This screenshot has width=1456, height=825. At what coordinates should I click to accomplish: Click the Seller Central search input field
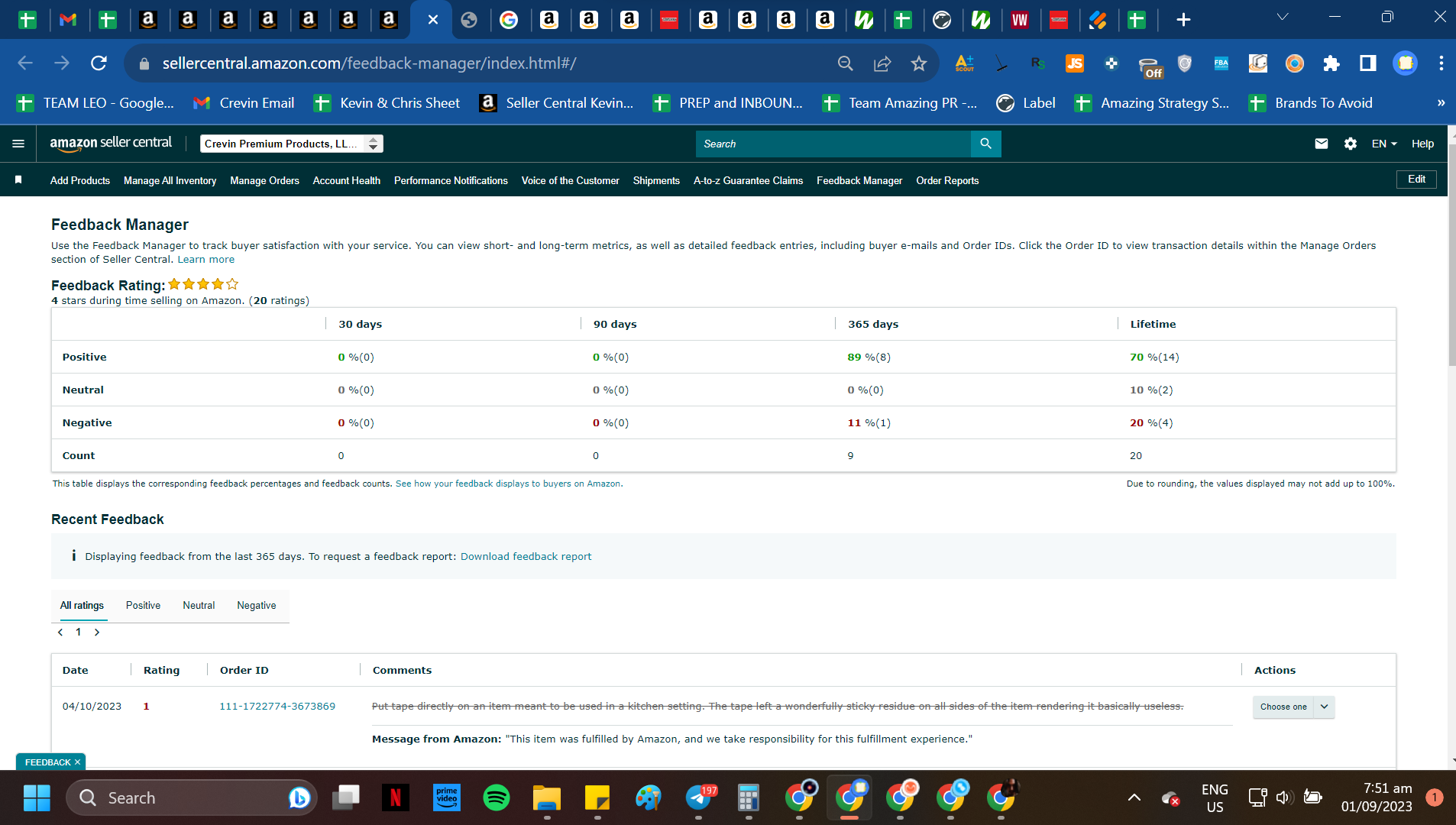click(833, 144)
